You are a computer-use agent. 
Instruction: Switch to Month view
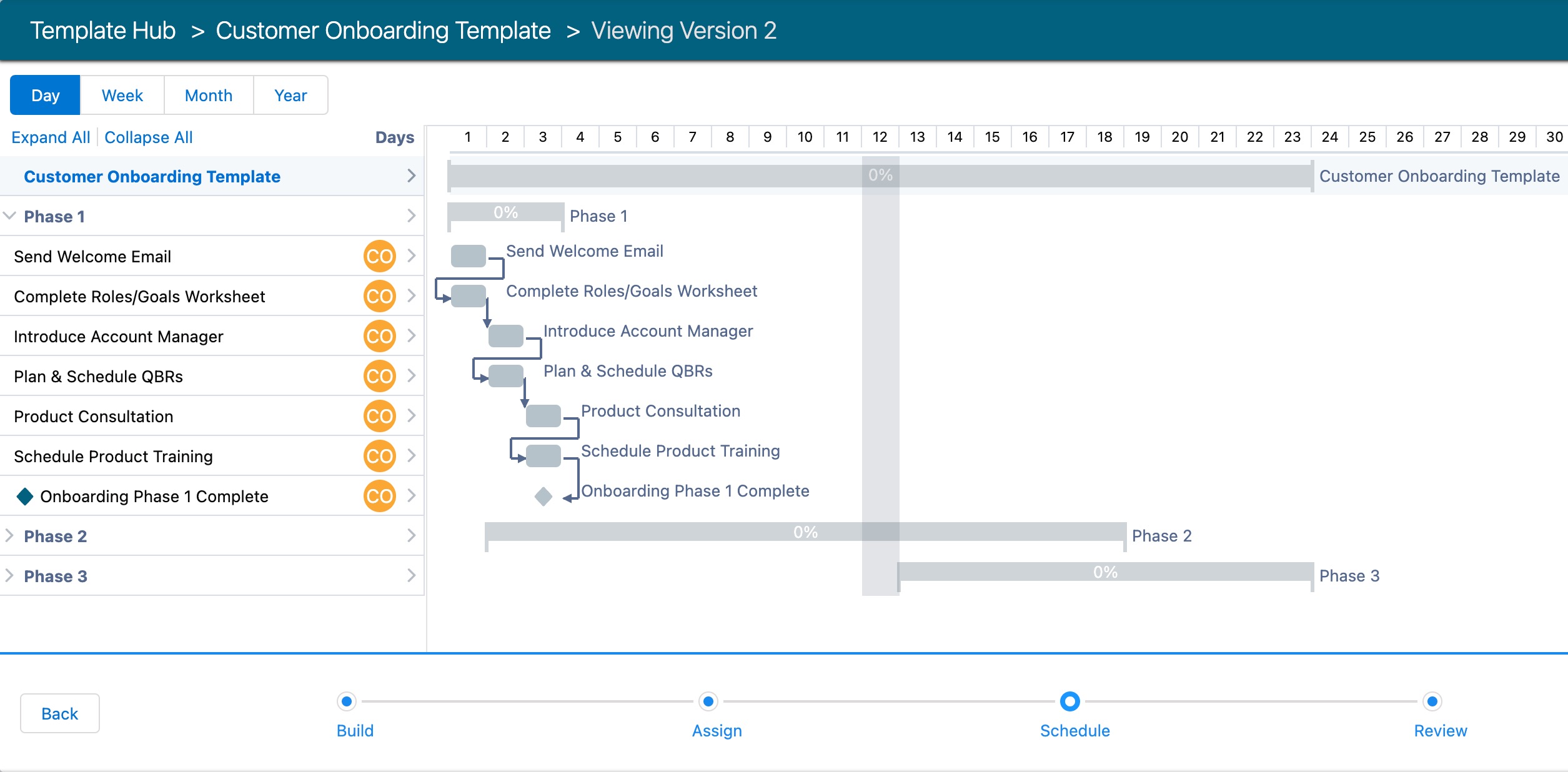tap(208, 95)
